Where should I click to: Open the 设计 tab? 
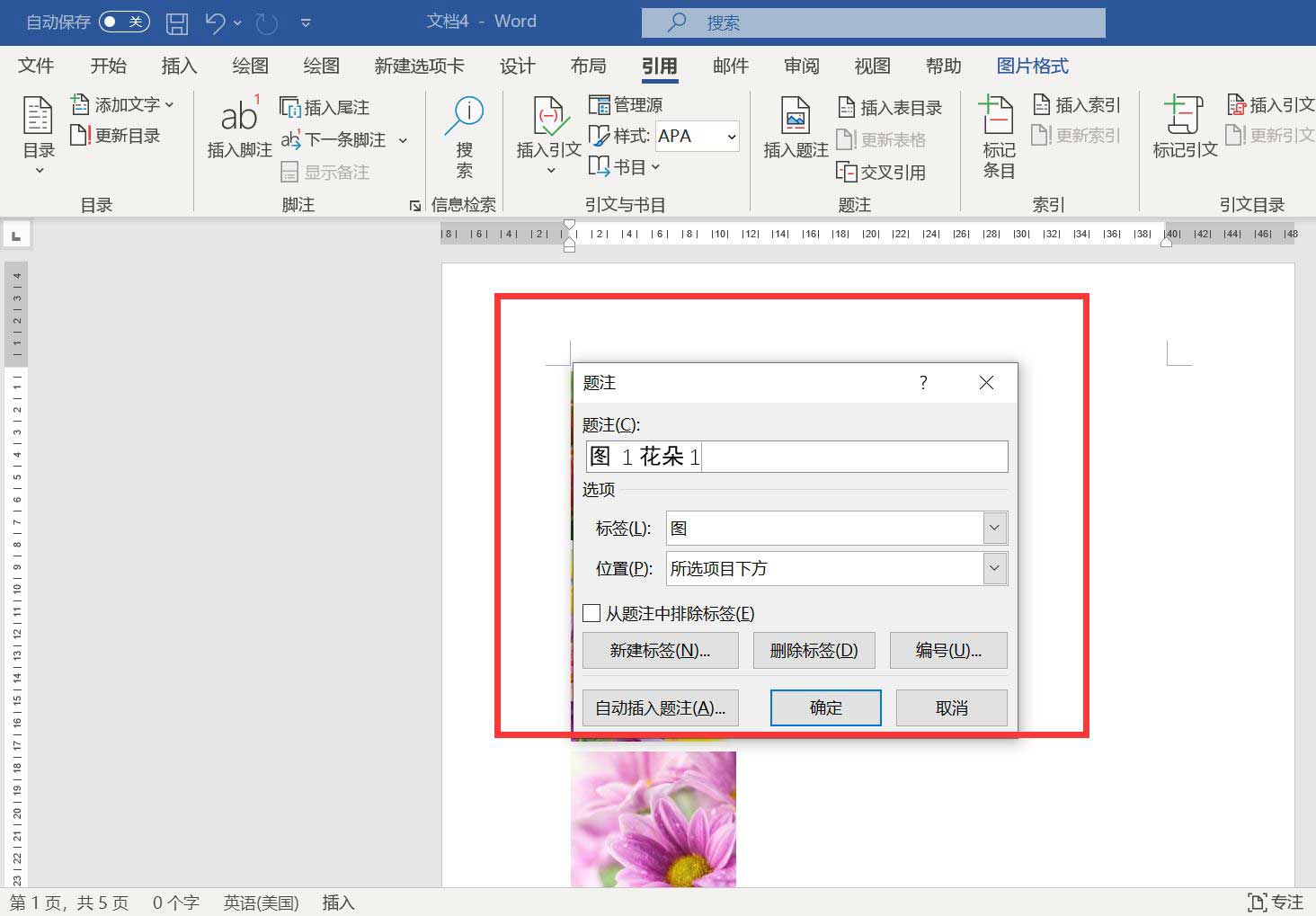tap(517, 66)
